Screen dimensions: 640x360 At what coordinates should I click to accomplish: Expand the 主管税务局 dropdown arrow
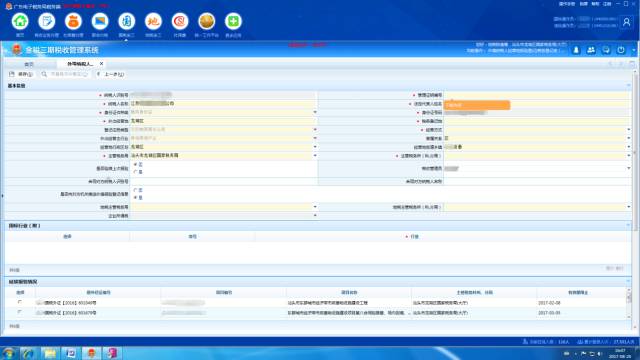(315, 156)
